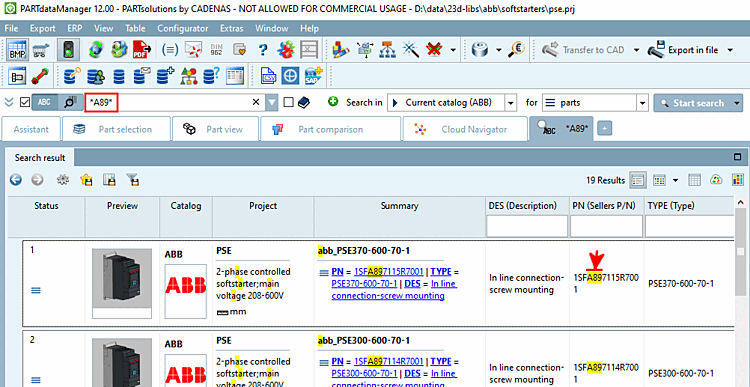750x387 pixels.
Task: Expand the Transfer to CAD dropdown arrow
Action: point(636,50)
